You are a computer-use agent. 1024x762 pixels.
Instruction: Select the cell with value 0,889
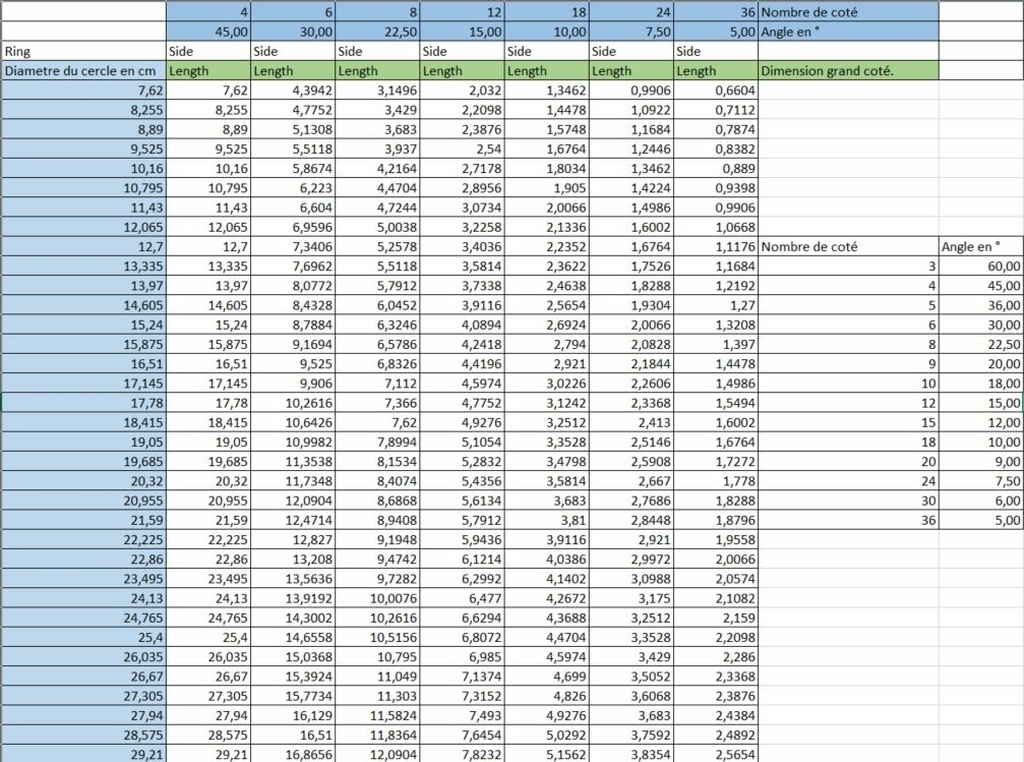[x=716, y=168]
